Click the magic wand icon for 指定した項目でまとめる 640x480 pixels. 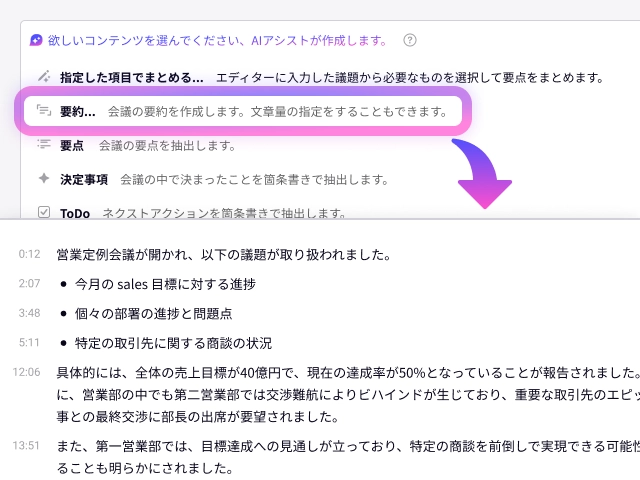(43, 77)
